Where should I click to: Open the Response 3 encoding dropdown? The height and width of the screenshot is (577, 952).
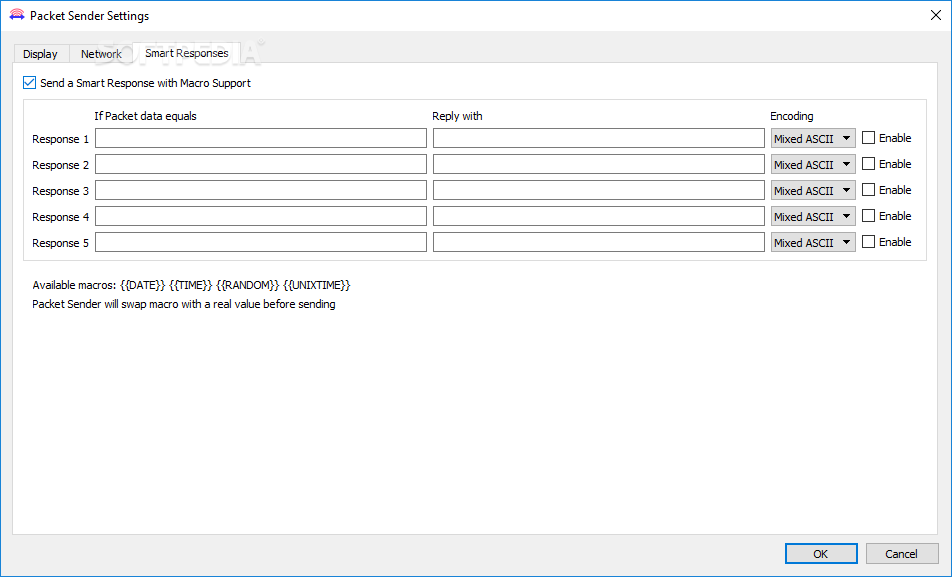(813, 191)
